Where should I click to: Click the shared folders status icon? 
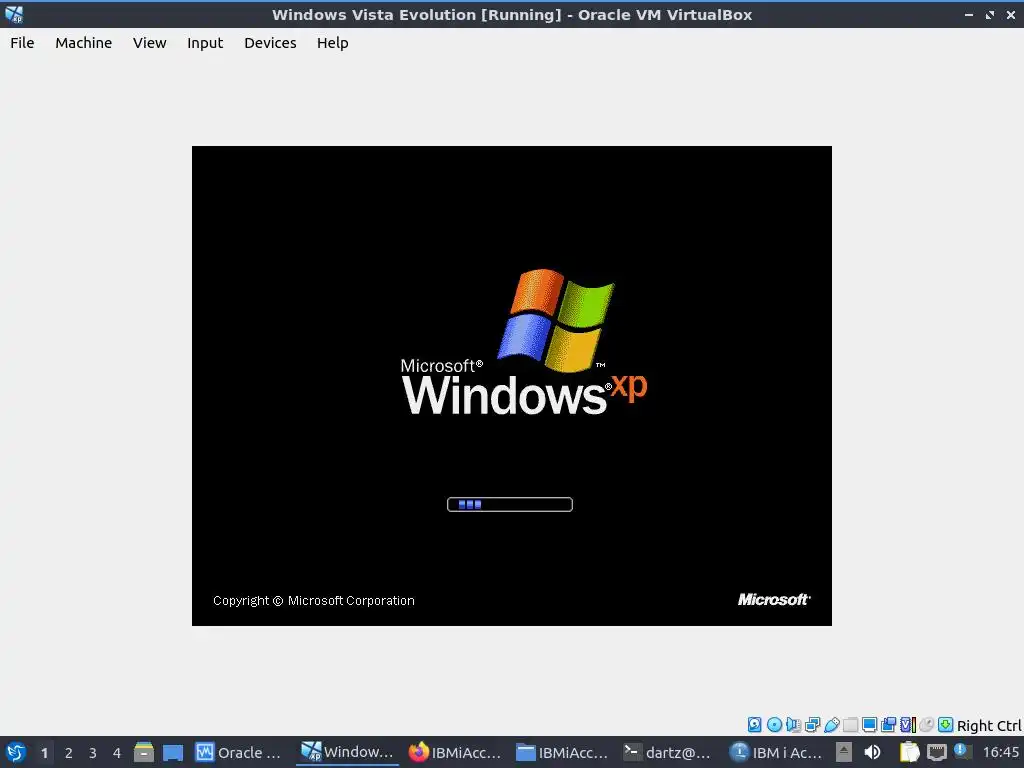point(850,724)
